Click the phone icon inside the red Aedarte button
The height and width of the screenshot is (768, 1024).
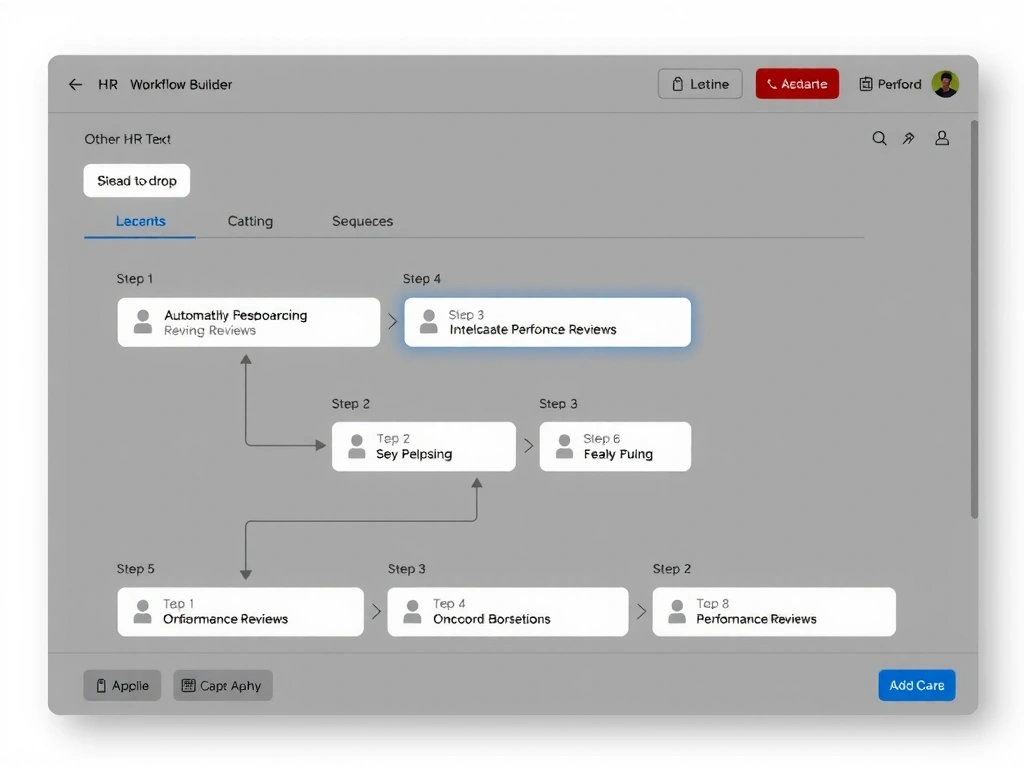[772, 84]
